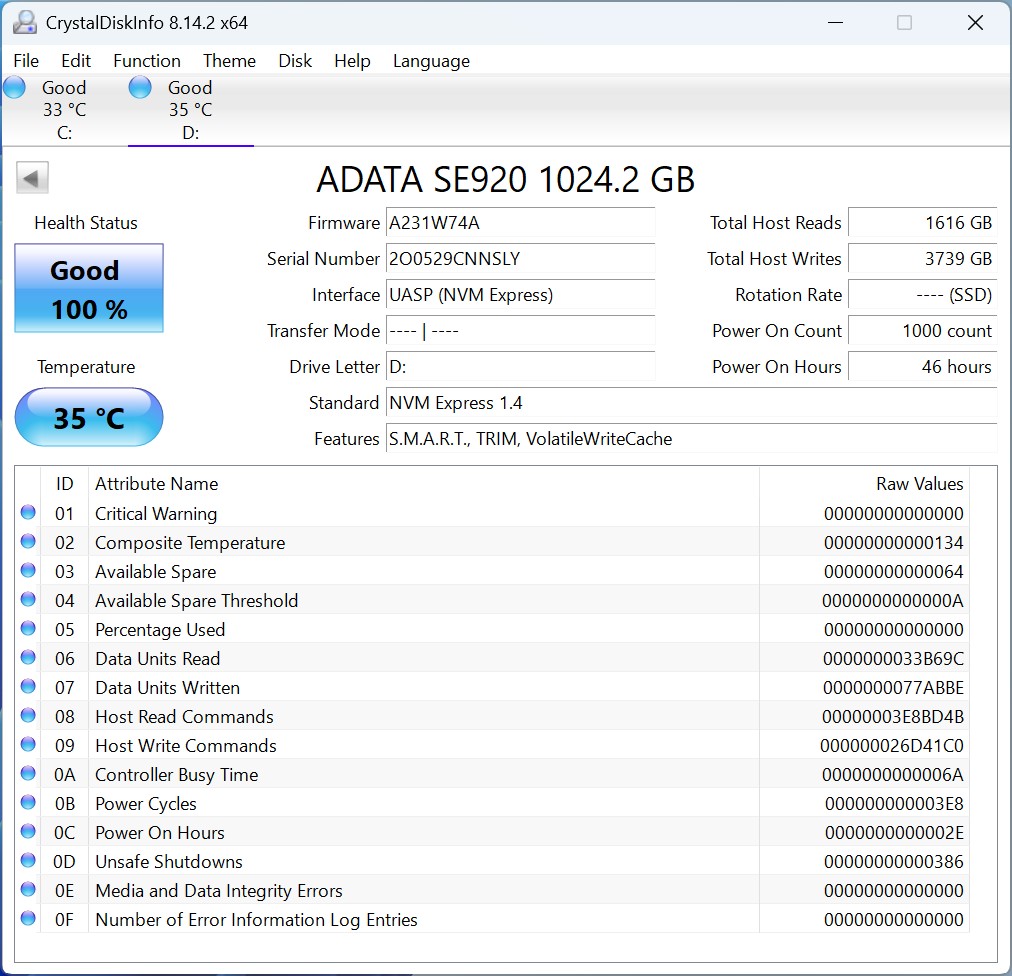This screenshot has width=1012, height=976.
Task: Click the D: drive status orb
Action: [141, 87]
